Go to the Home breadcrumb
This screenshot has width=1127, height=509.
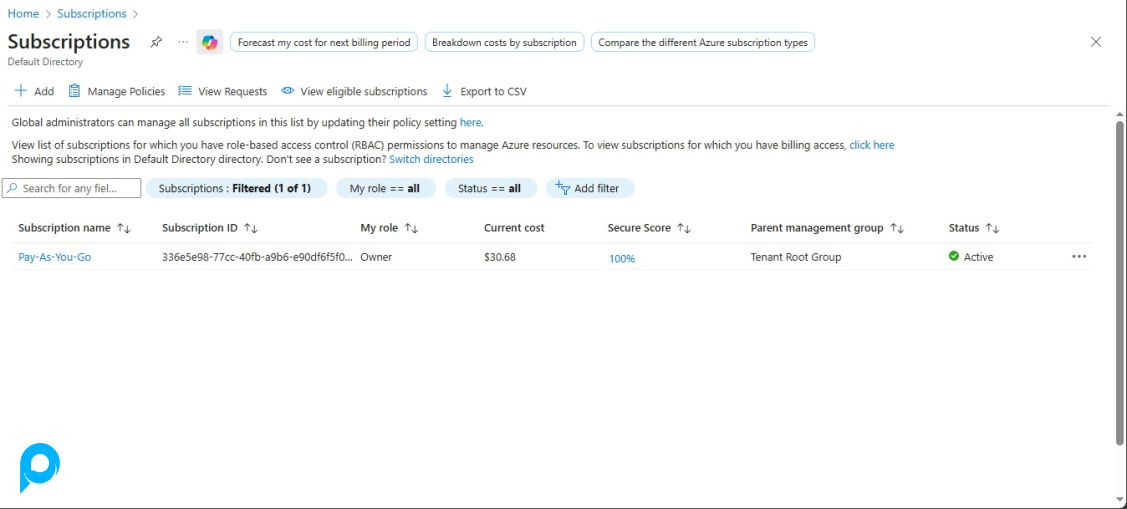23,14
